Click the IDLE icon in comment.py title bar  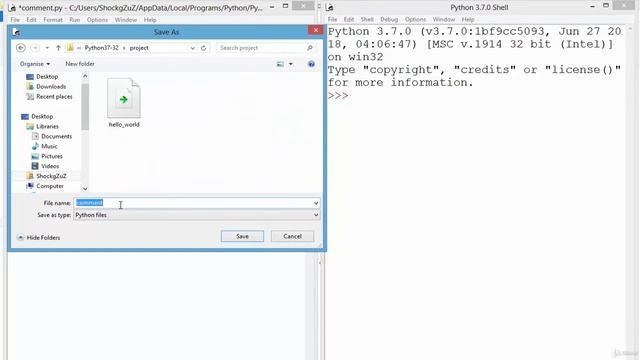coord(12,7)
